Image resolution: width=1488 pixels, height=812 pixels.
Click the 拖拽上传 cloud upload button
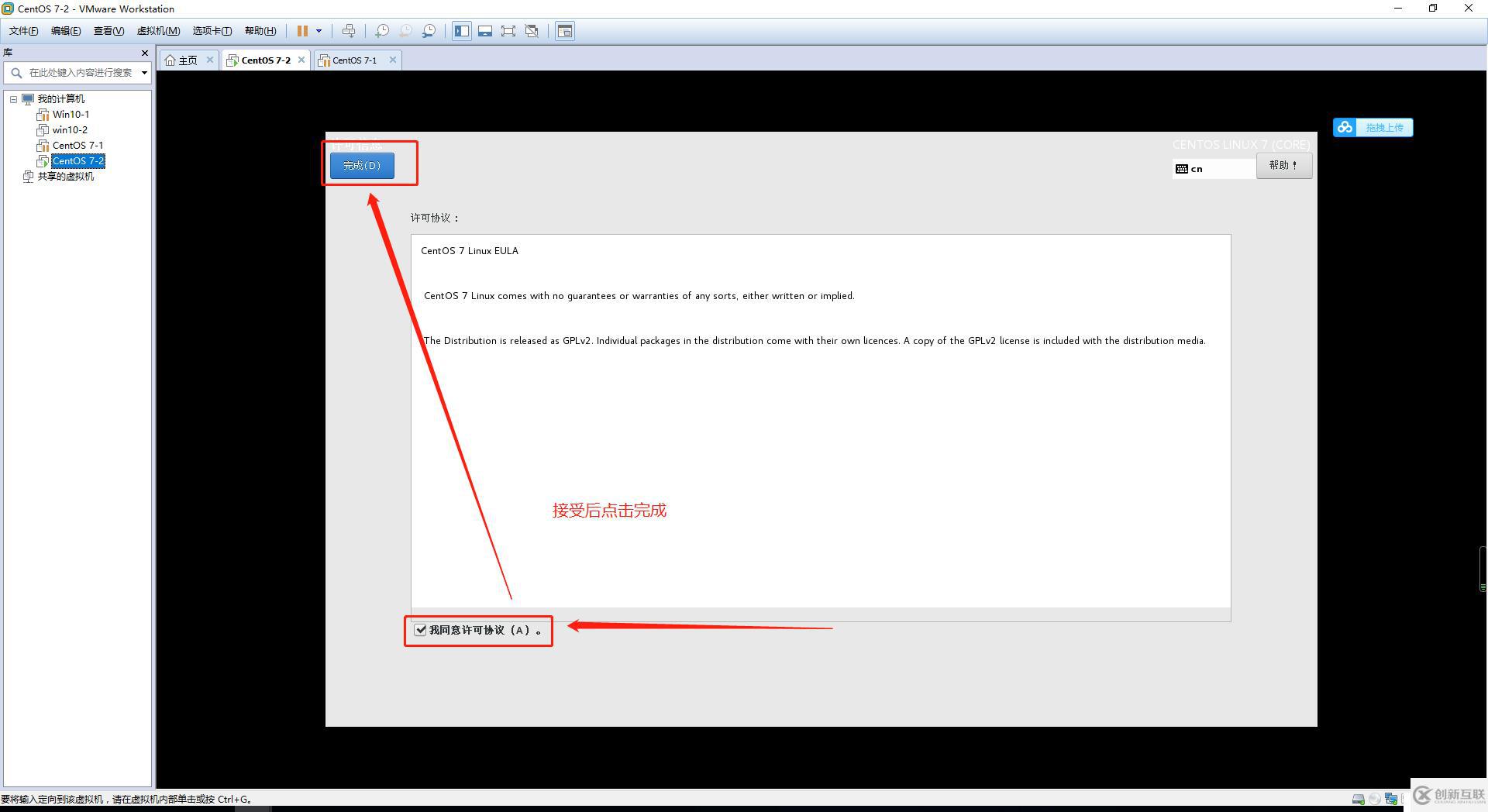point(1373,127)
